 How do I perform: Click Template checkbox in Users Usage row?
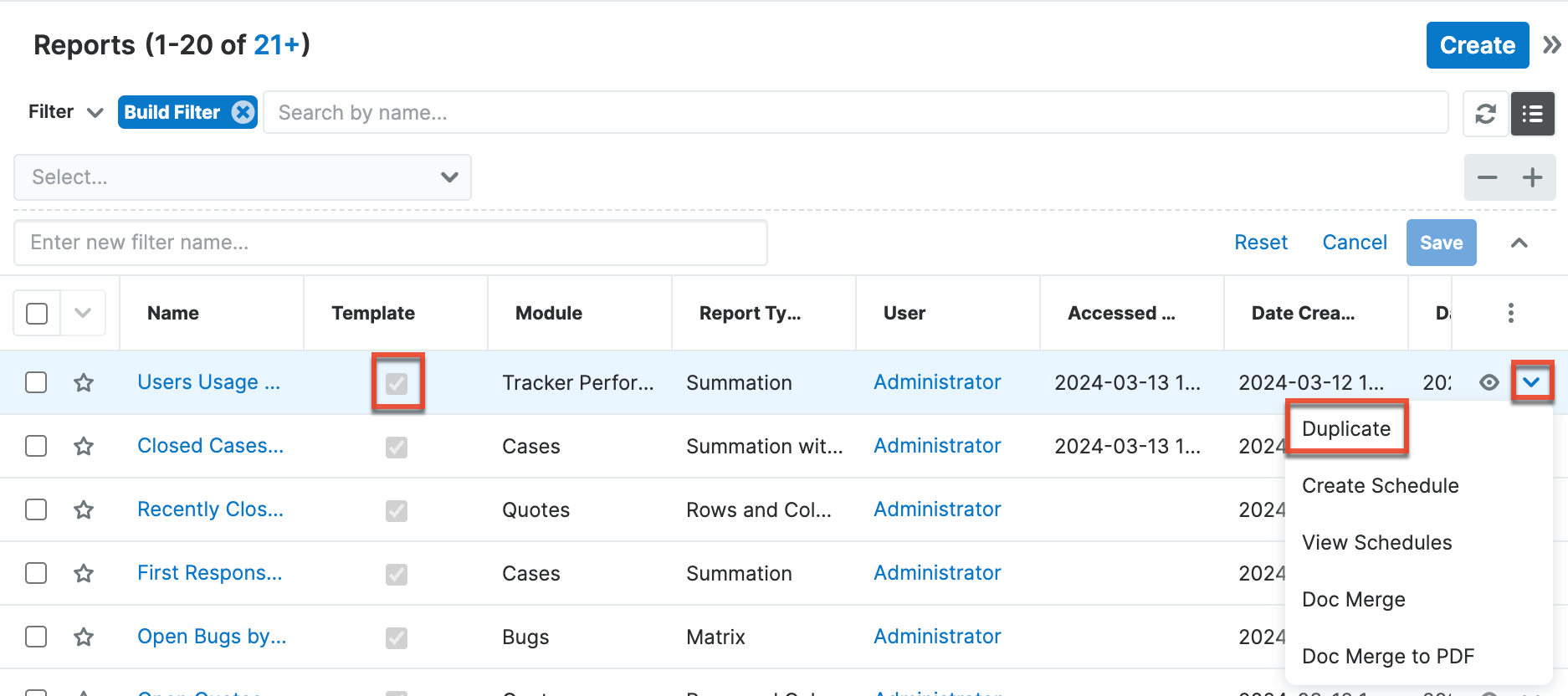397,383
